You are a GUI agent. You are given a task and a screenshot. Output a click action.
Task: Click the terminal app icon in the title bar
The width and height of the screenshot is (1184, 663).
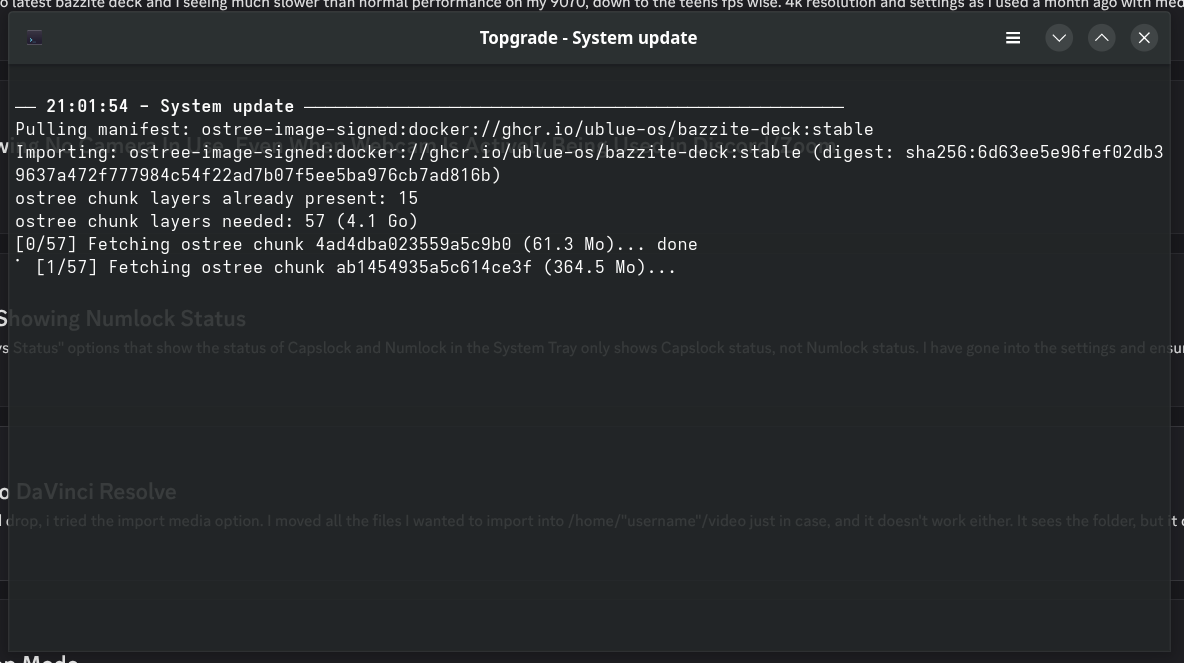tap(34, 37)
